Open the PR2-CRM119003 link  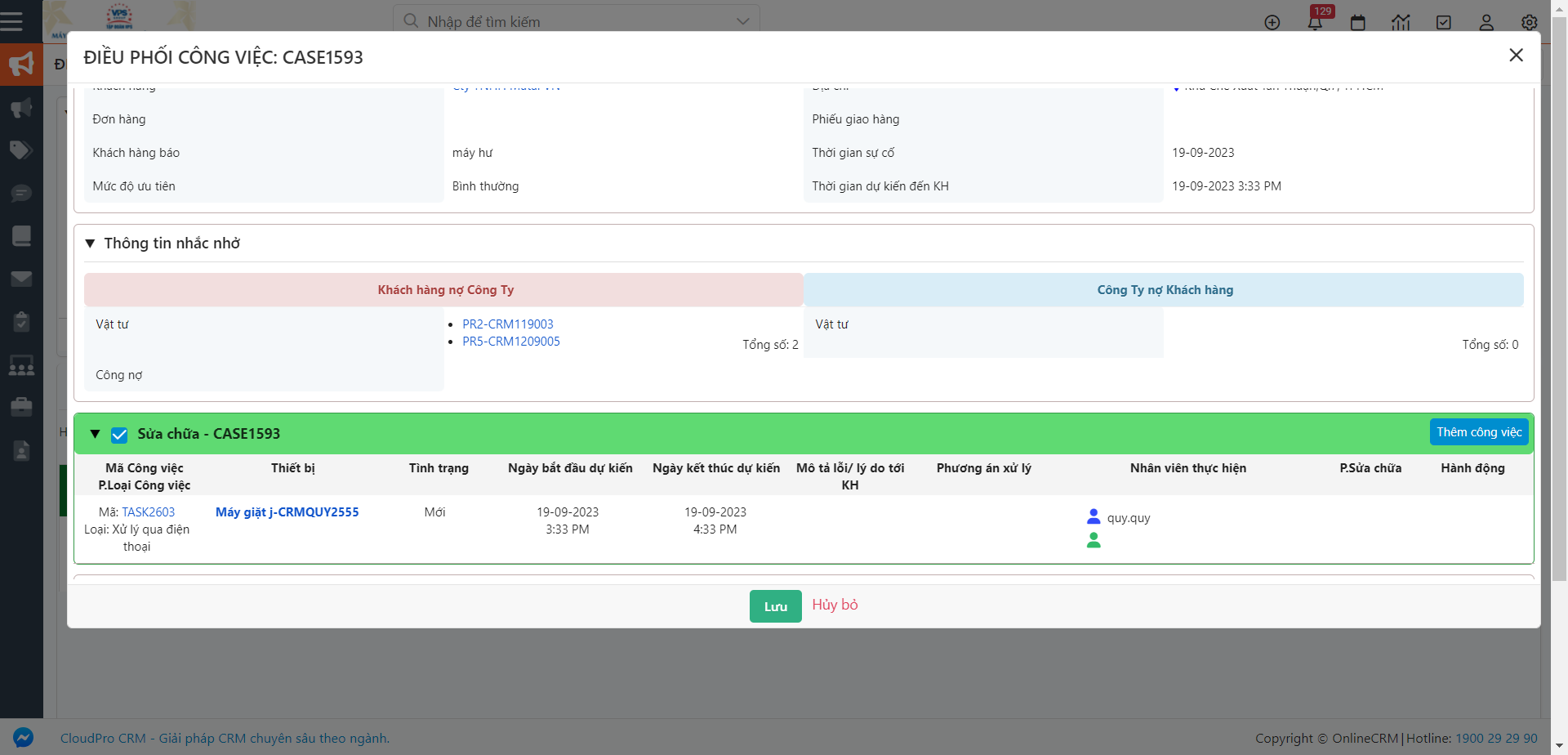click(x=508, y=324)
